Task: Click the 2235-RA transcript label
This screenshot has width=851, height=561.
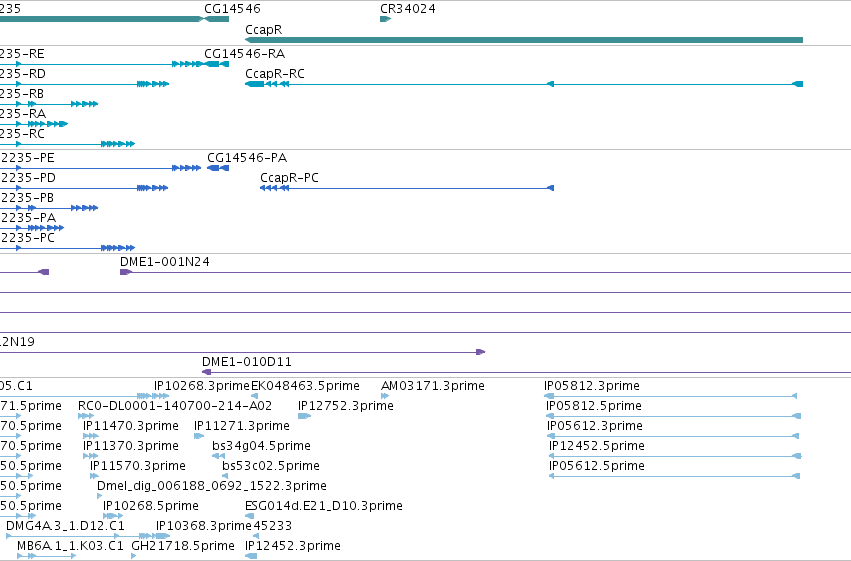Action: tap(23, 113)
